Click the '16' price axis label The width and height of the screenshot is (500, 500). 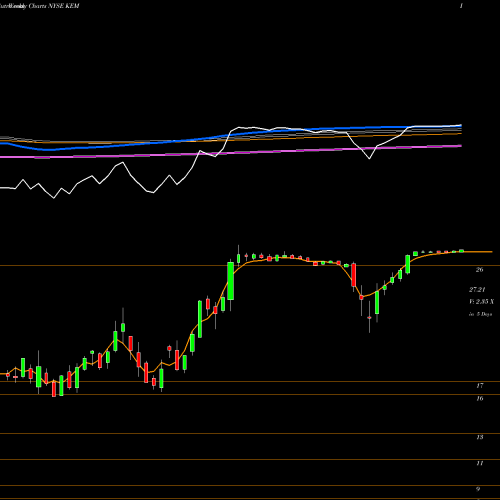(480, 398)
